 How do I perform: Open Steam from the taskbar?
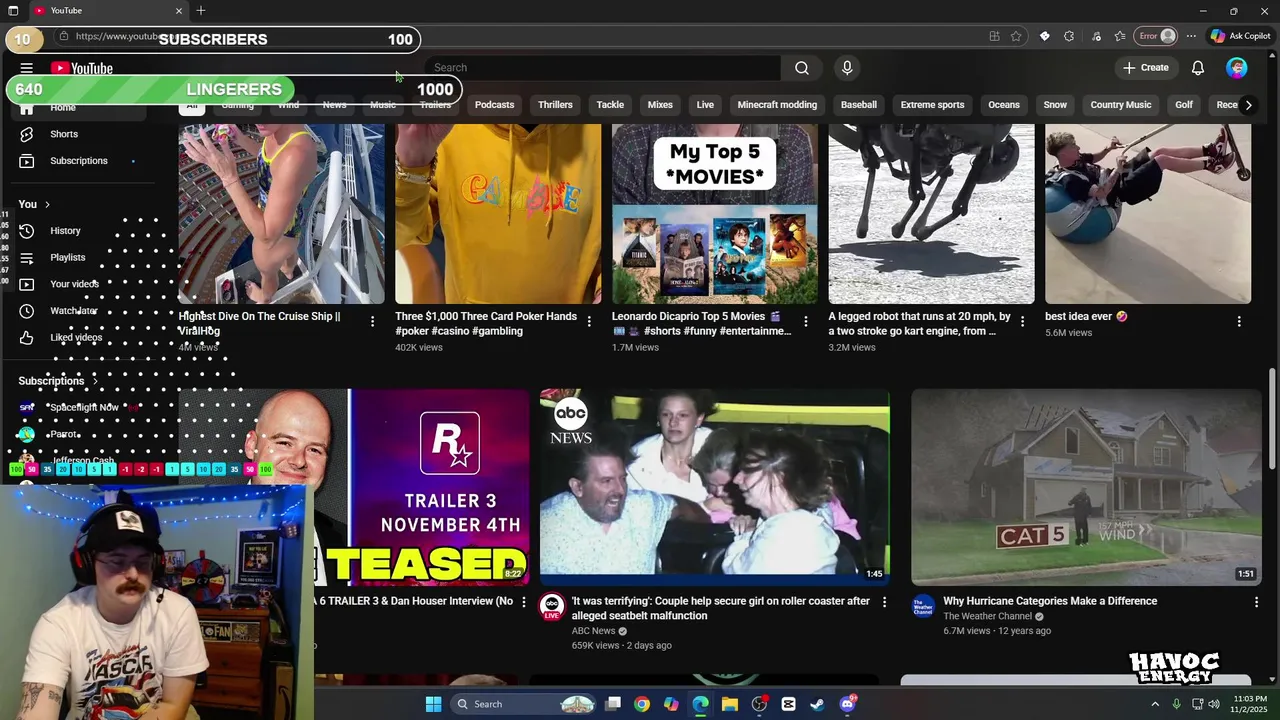[817, 704]
